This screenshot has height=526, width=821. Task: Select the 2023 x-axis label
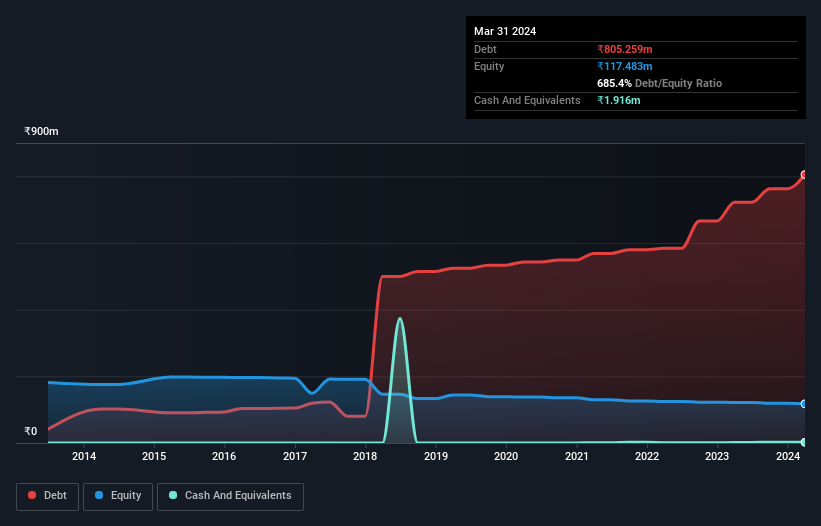[717, 456]
